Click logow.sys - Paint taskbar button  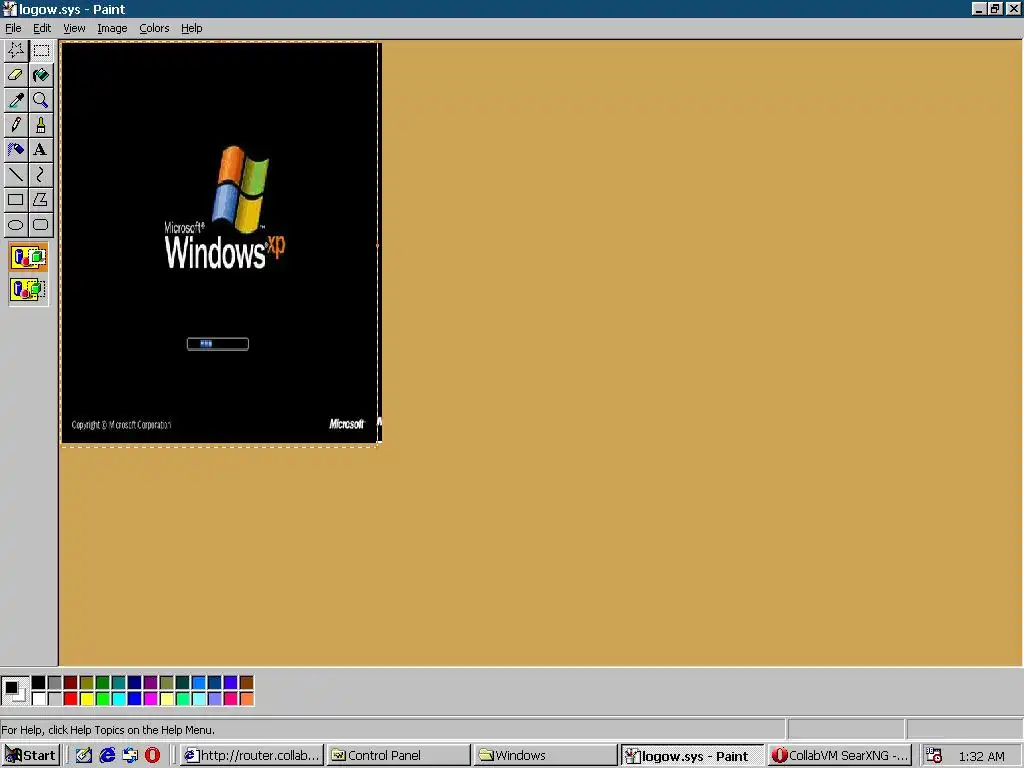tap(692, 756)
